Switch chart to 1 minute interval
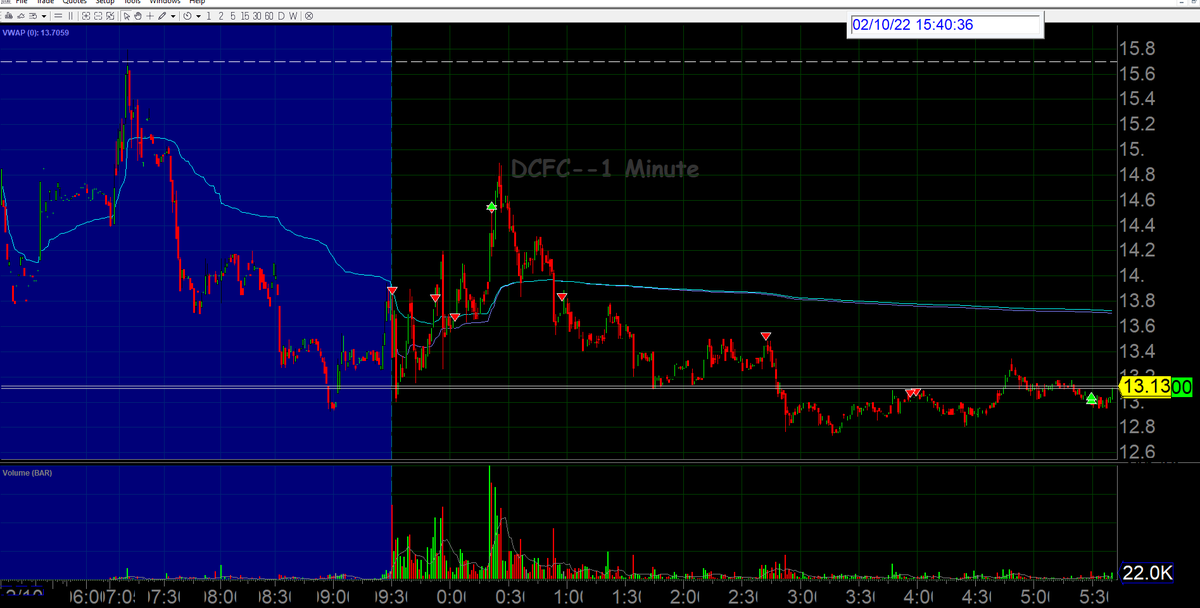 (x=208, y=16)
